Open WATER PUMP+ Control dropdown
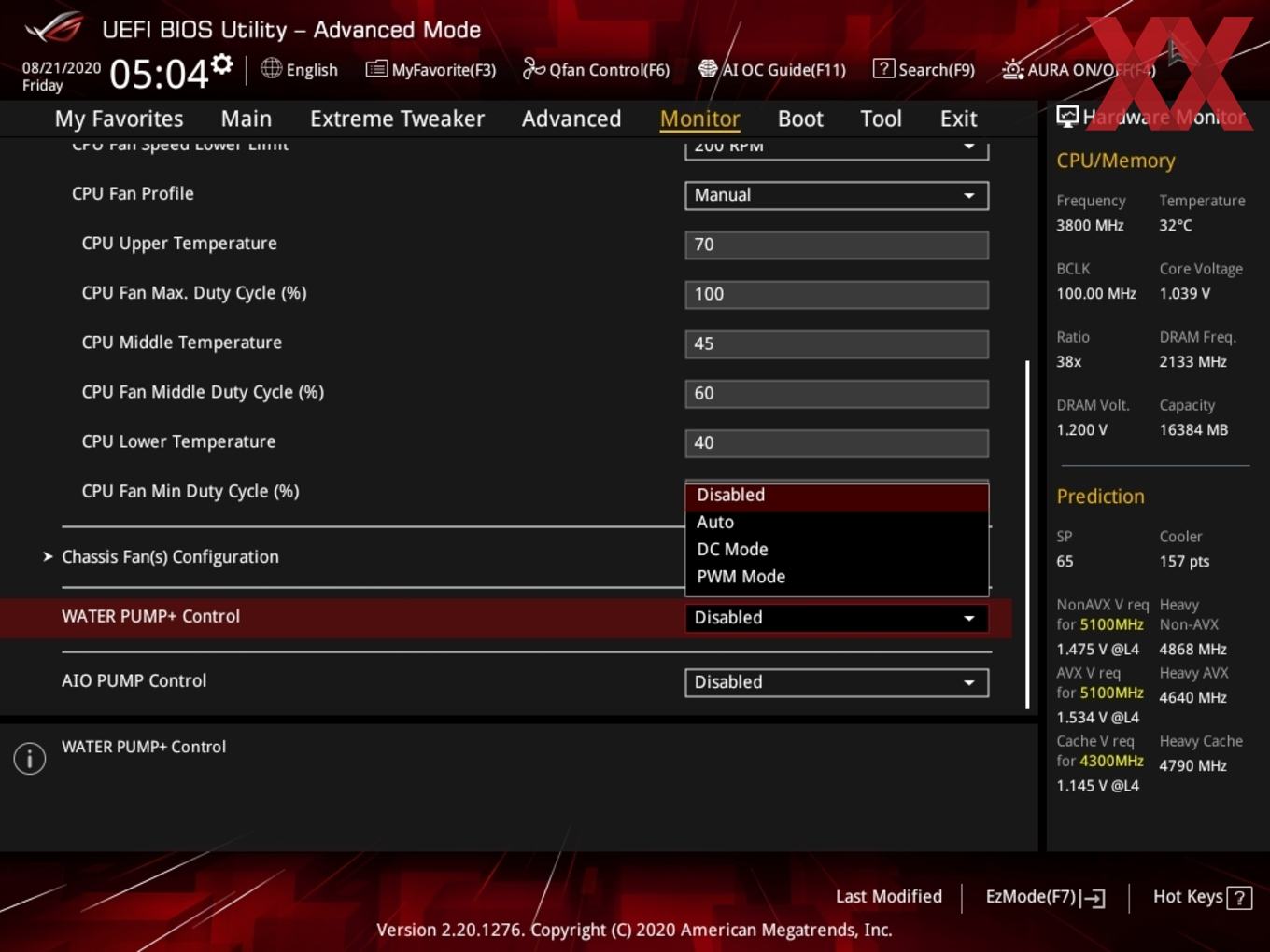 pyautogui.click(x=837, y=618)
